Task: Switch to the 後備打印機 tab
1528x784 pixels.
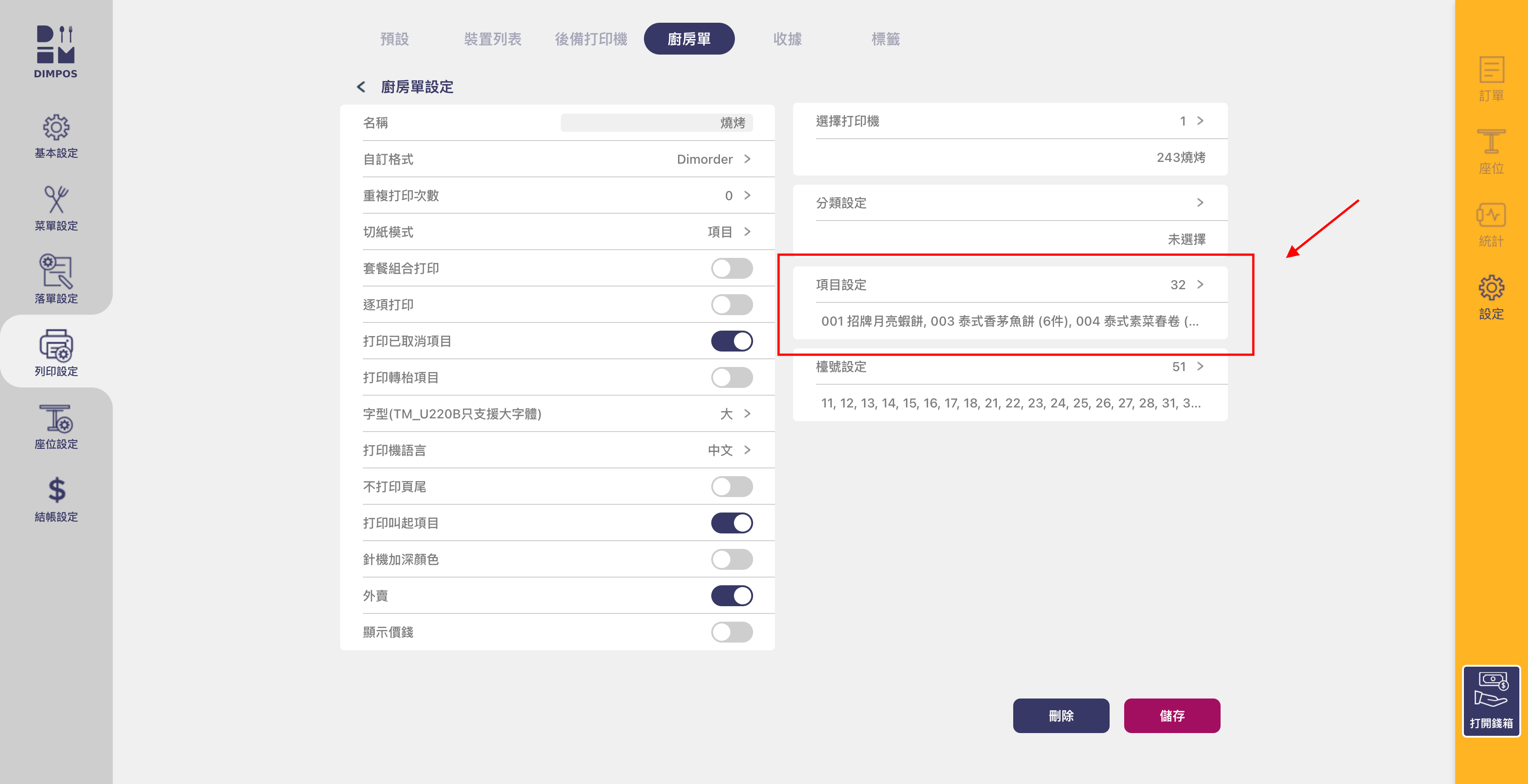Action: point(591,39)
